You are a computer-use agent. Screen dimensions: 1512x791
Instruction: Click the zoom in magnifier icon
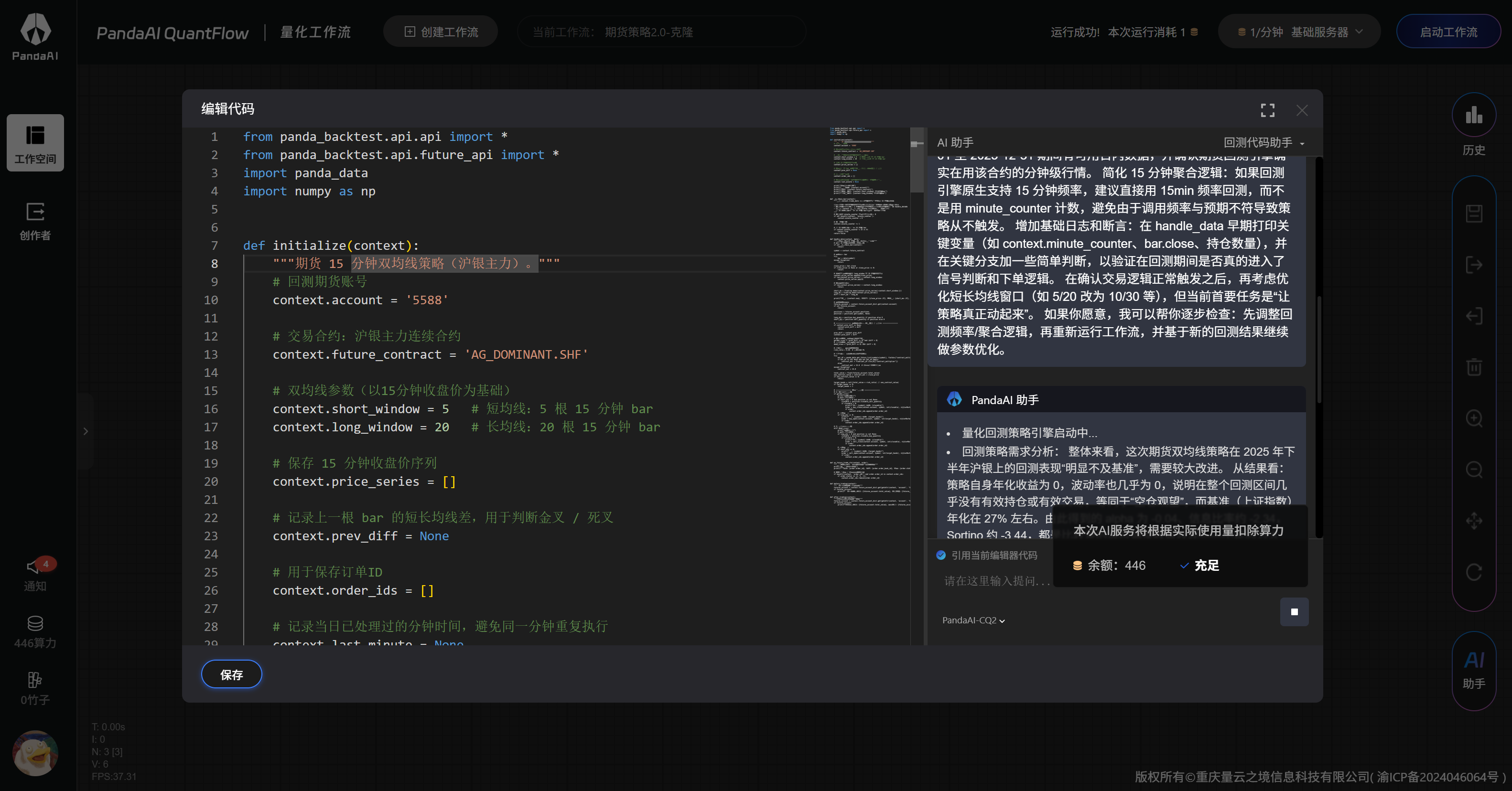point(1474,418)
